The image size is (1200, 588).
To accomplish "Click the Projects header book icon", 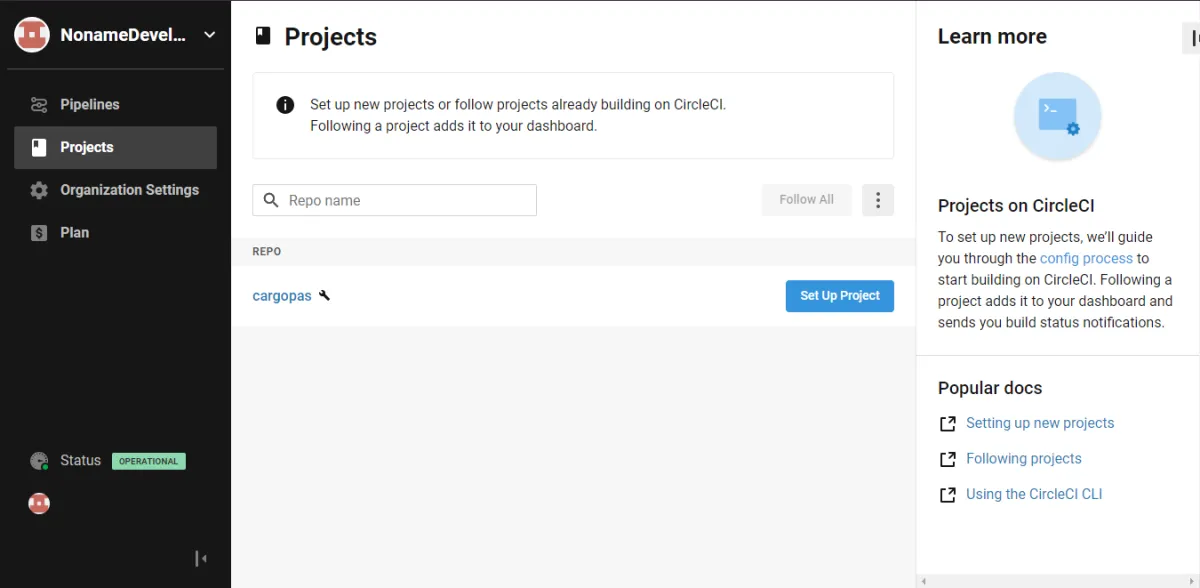I will pyautogui.click(x=263, y=37).
